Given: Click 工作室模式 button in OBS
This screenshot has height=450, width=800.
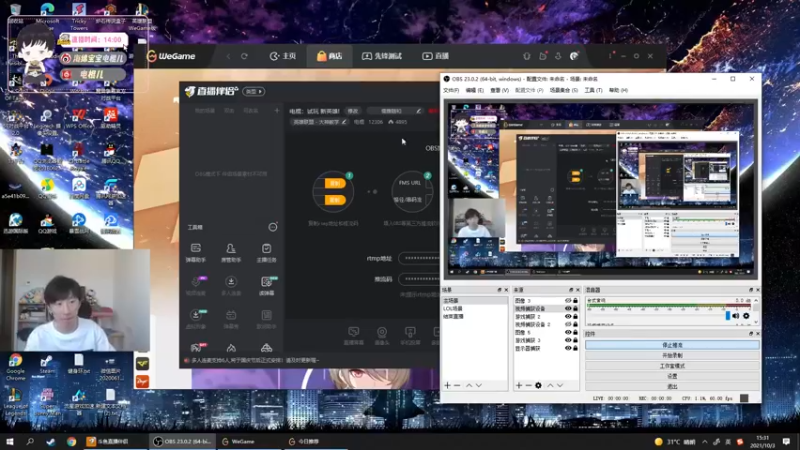Looking at the screenshot, I should (672, 366).
